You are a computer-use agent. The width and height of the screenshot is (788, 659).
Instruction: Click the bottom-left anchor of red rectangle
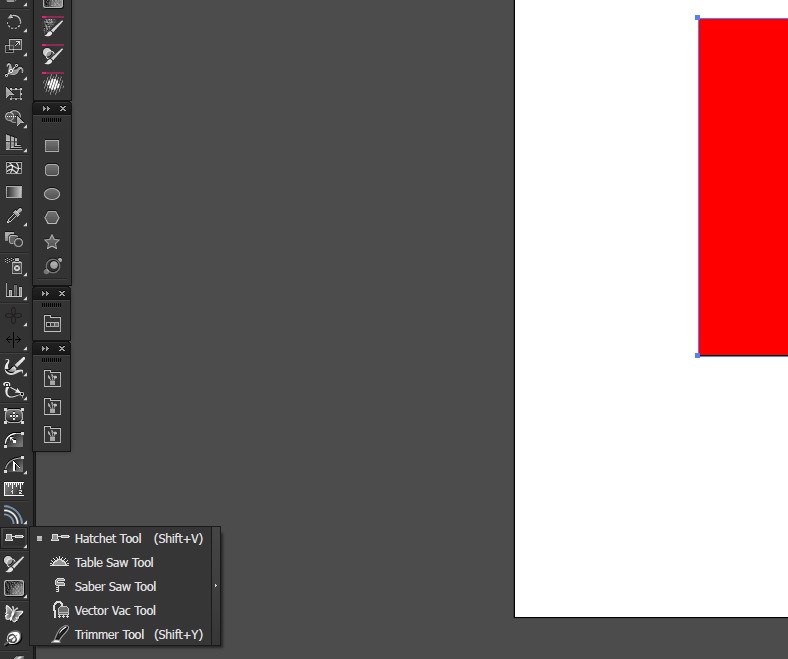click(698, 355)
